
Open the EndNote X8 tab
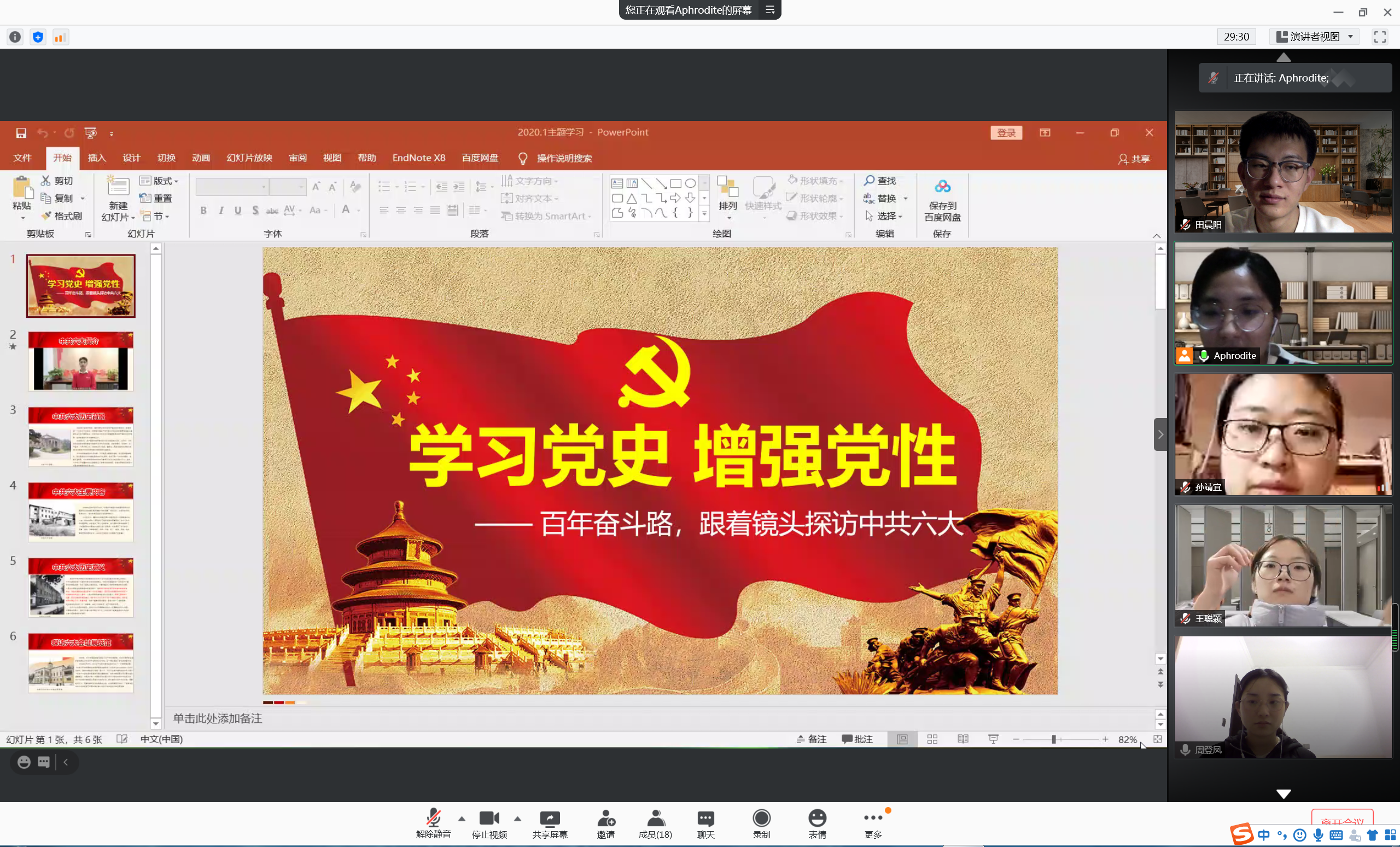(419, 158)
